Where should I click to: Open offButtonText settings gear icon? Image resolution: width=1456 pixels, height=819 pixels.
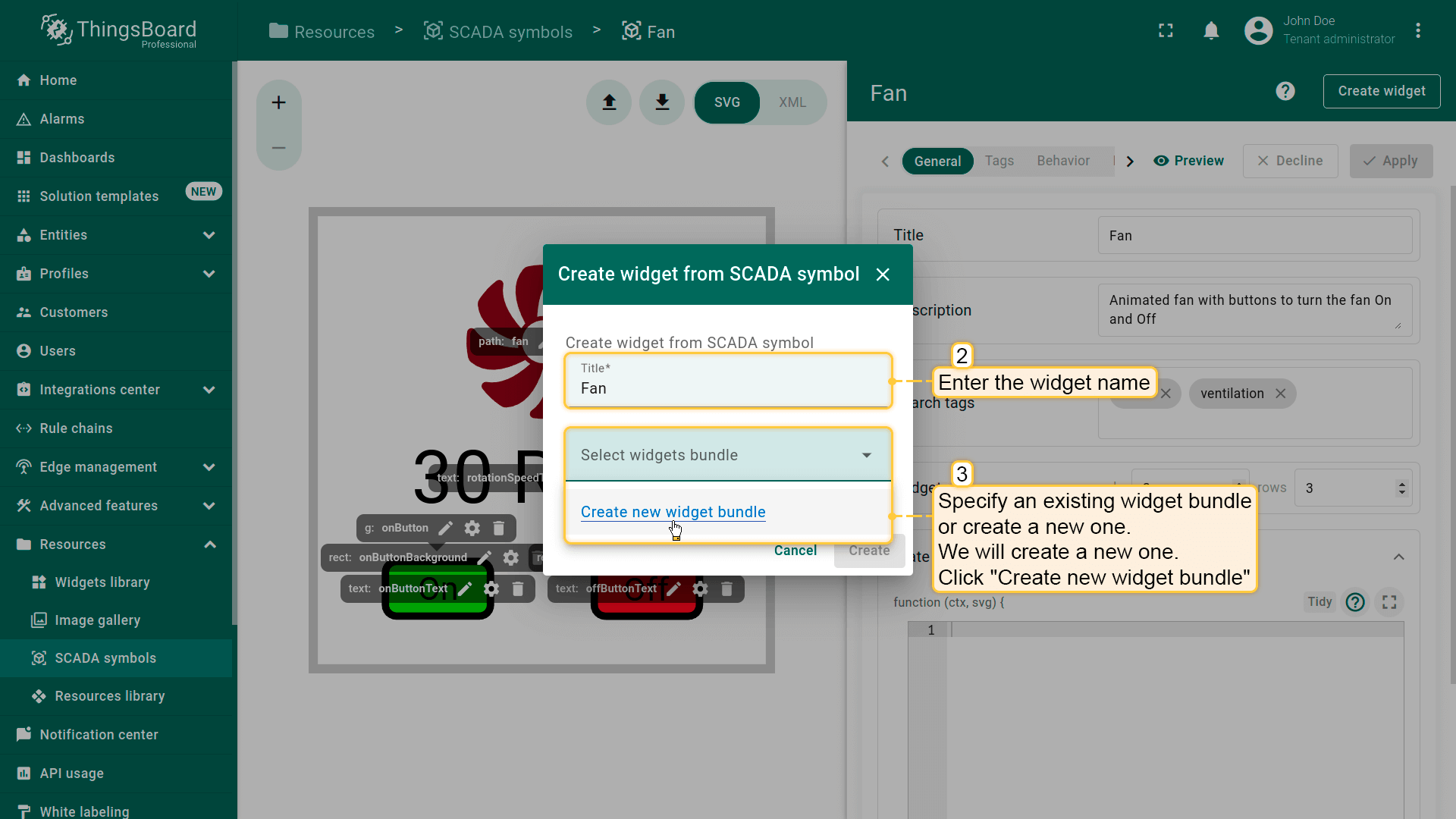pos(700,588)
